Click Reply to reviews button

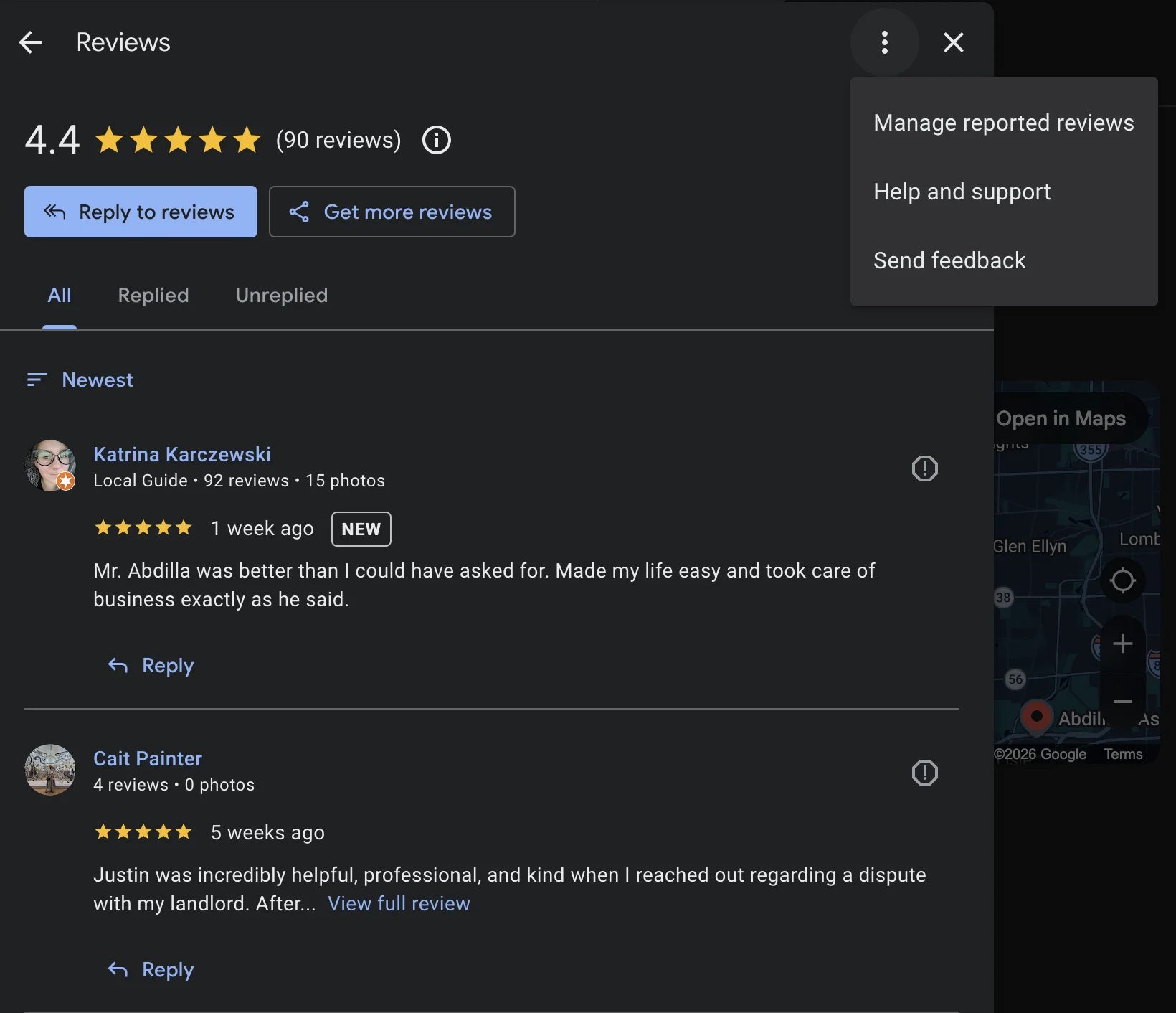tap(141, 212)
